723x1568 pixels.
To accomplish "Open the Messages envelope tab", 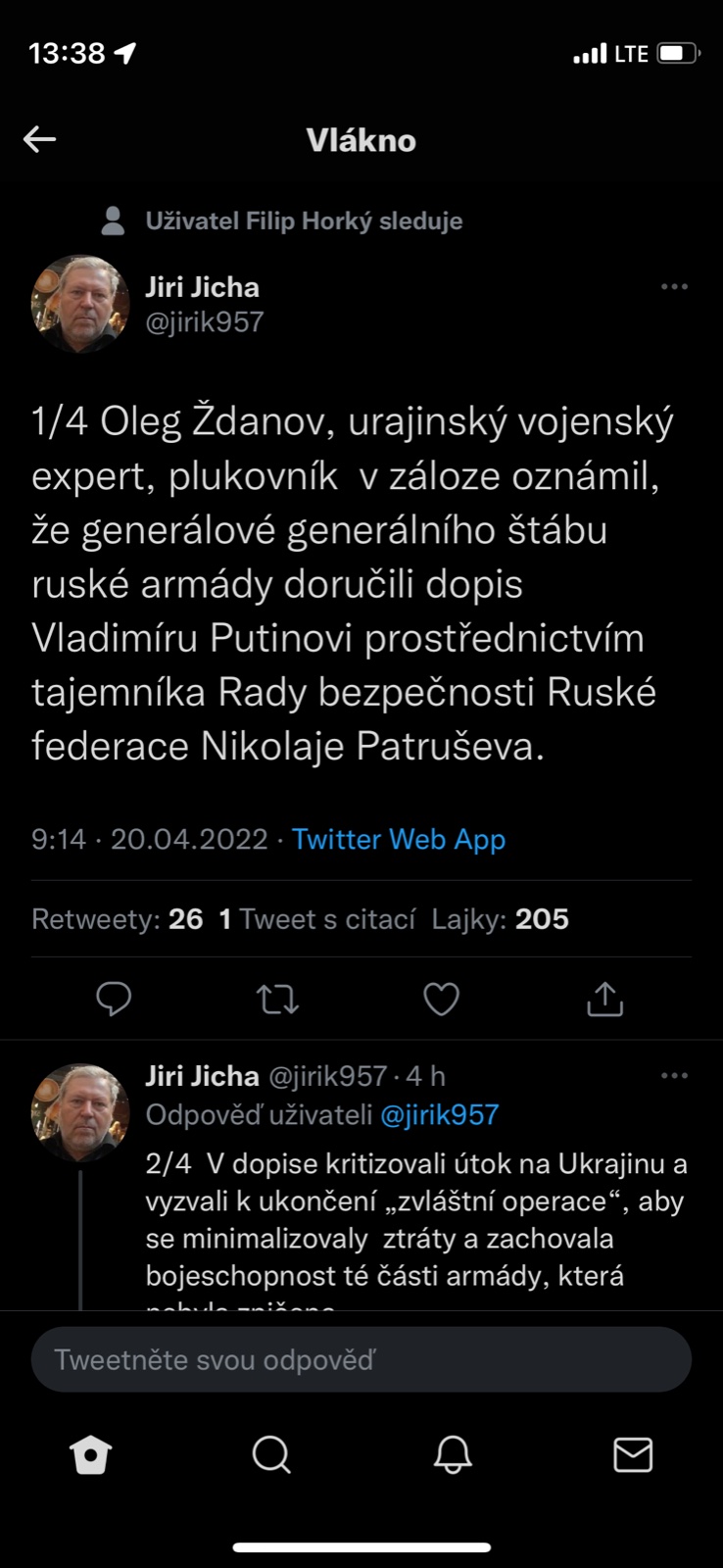I will pos(633,1455).
